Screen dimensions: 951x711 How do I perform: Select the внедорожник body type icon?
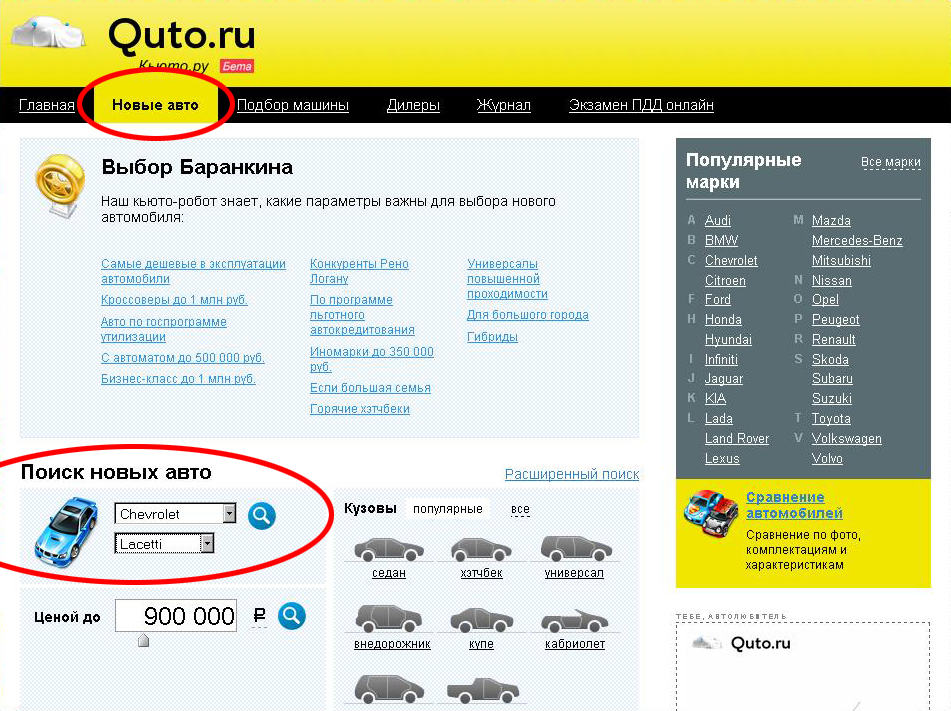[389, 618]
